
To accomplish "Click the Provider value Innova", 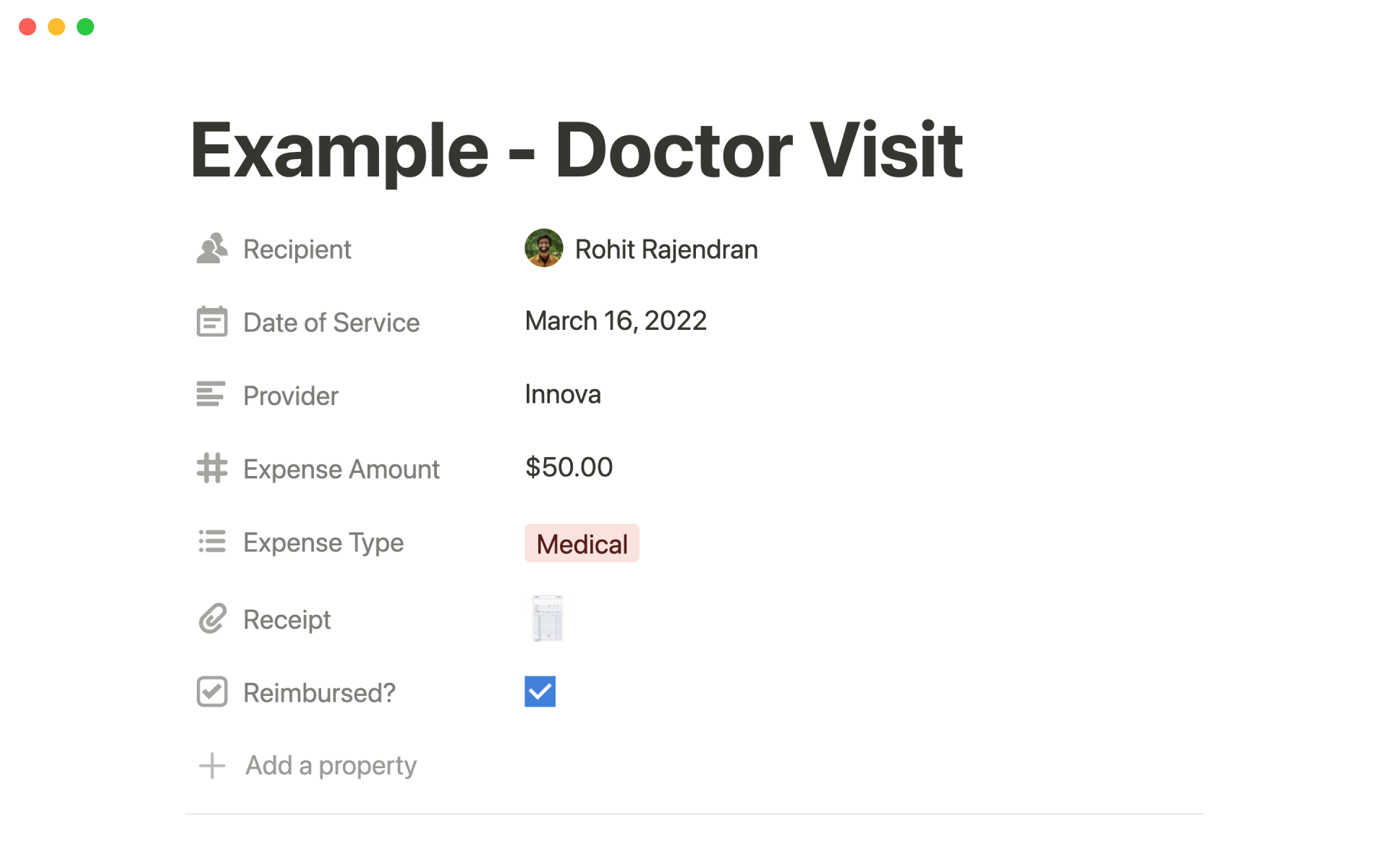I will click(x=563, y=394).
